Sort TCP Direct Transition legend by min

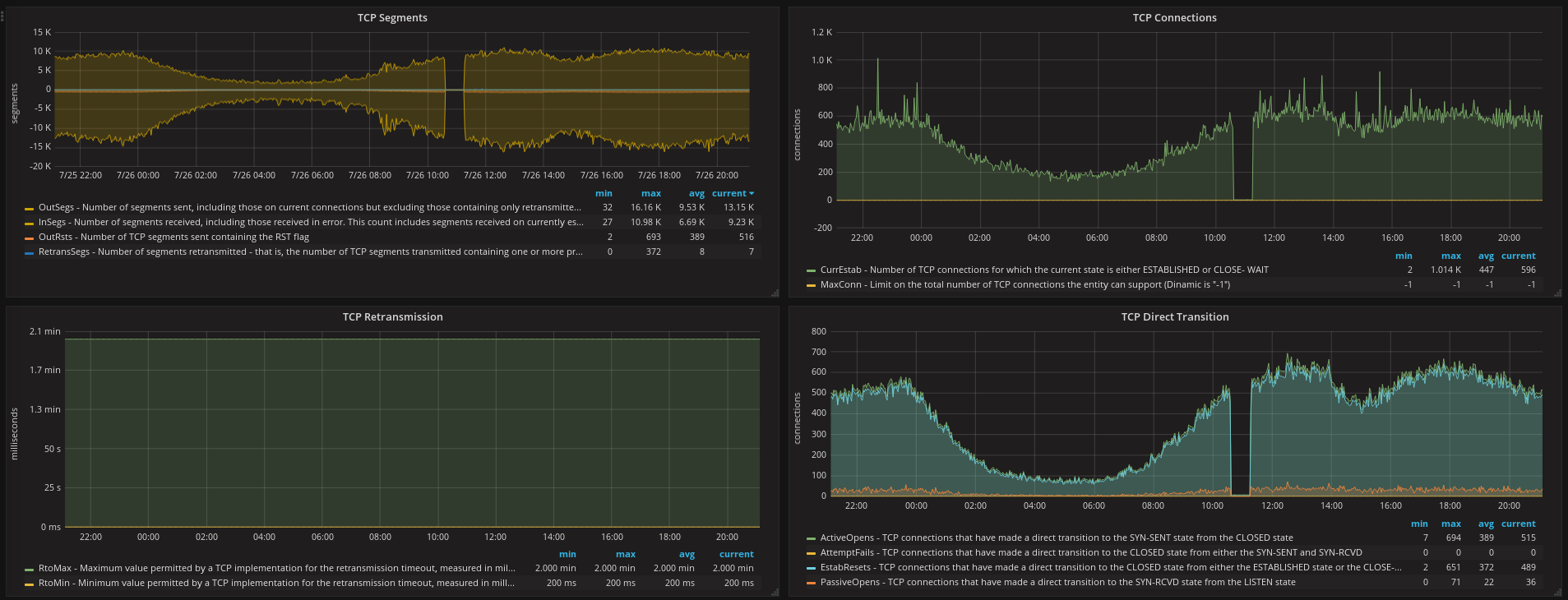pyautogui.click(x=1419, y=524)
